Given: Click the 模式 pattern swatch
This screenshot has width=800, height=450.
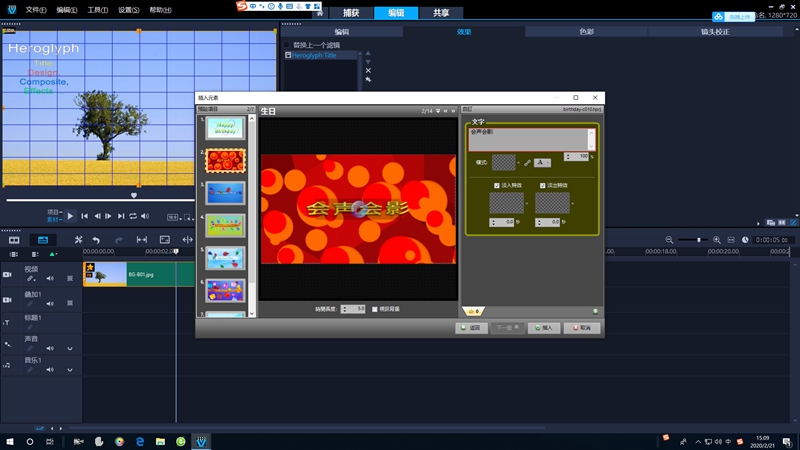Looking at the screenshot, I should pyautogui.click(x=503, y=163).
